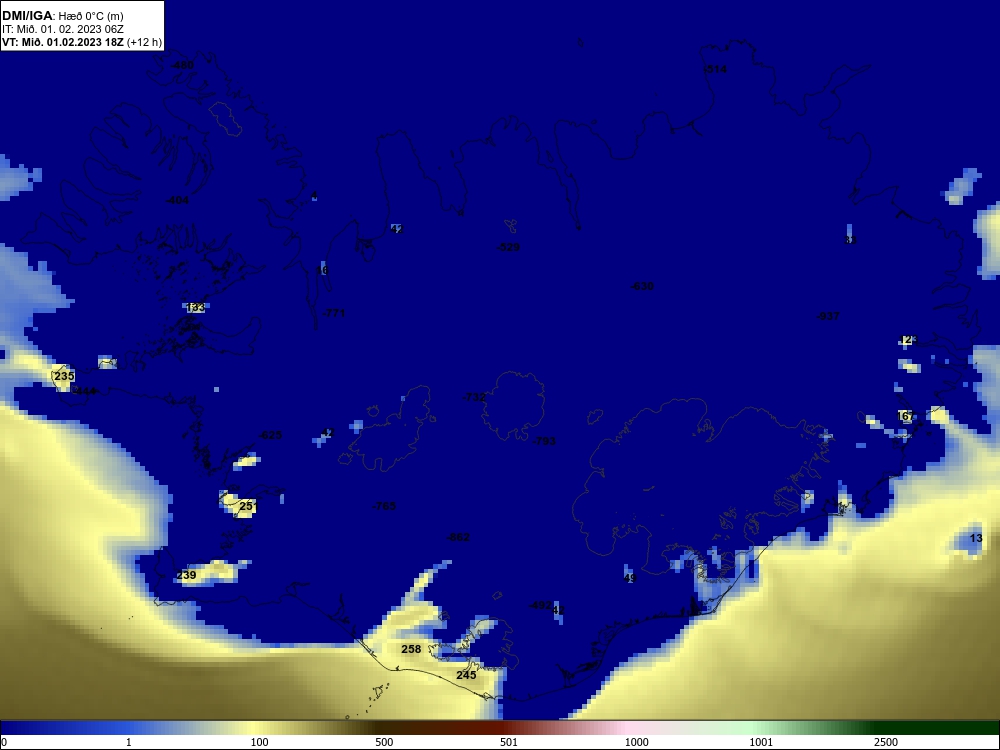Click the color scale legend bar
The height and width of the screenshot is (750, 1000).
(x=500, y=728)
